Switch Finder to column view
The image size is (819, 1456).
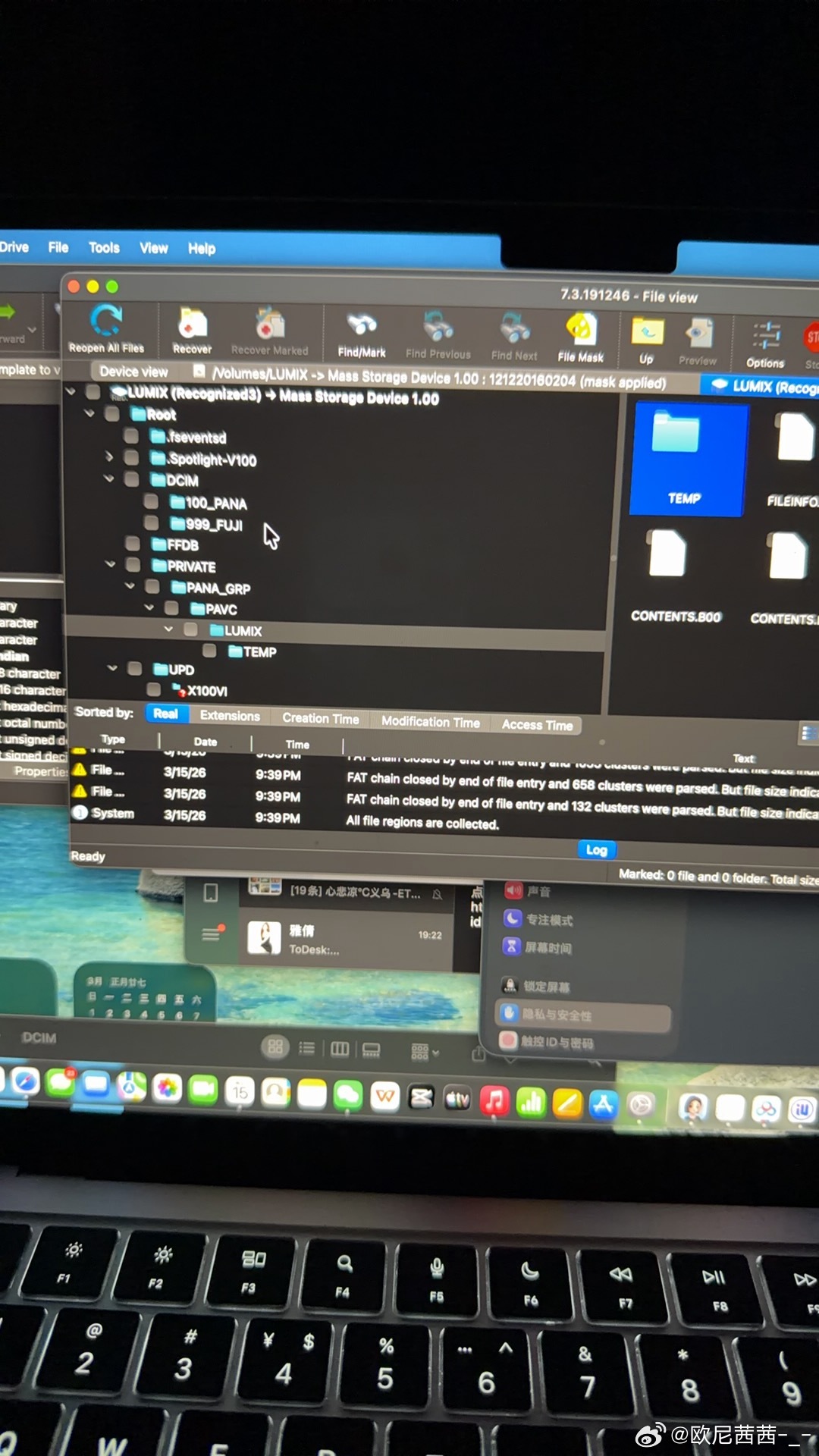click(340, 1049)
